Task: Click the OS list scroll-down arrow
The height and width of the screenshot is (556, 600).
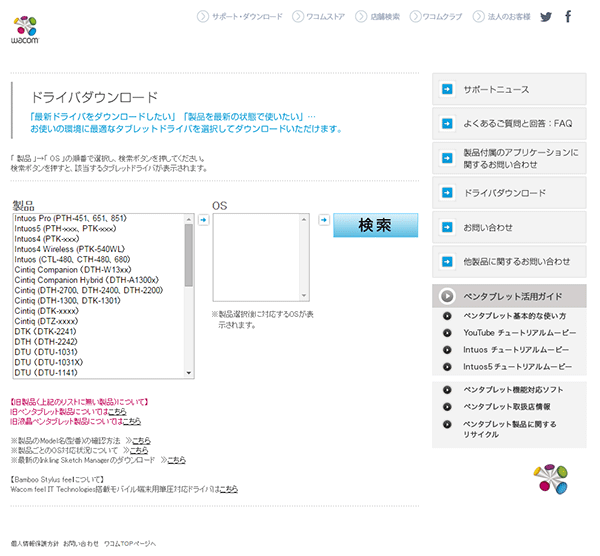Action: 304,296
